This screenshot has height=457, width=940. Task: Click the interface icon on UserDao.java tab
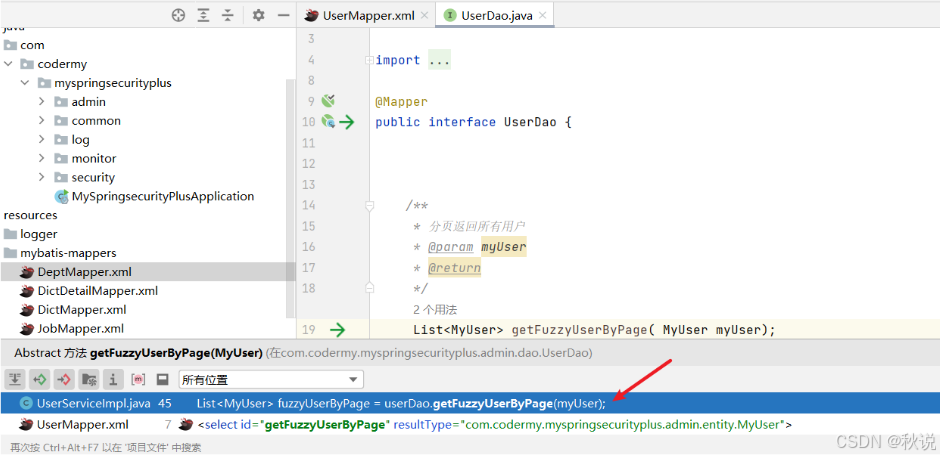point(449,16)
